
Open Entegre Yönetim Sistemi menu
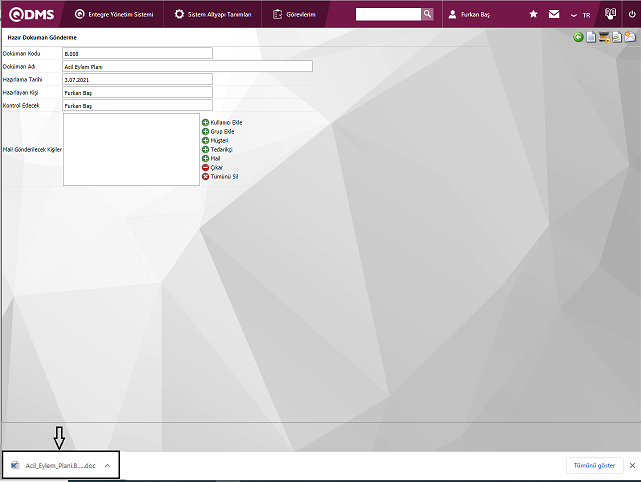pyautogui.click(x=114, y=14)
